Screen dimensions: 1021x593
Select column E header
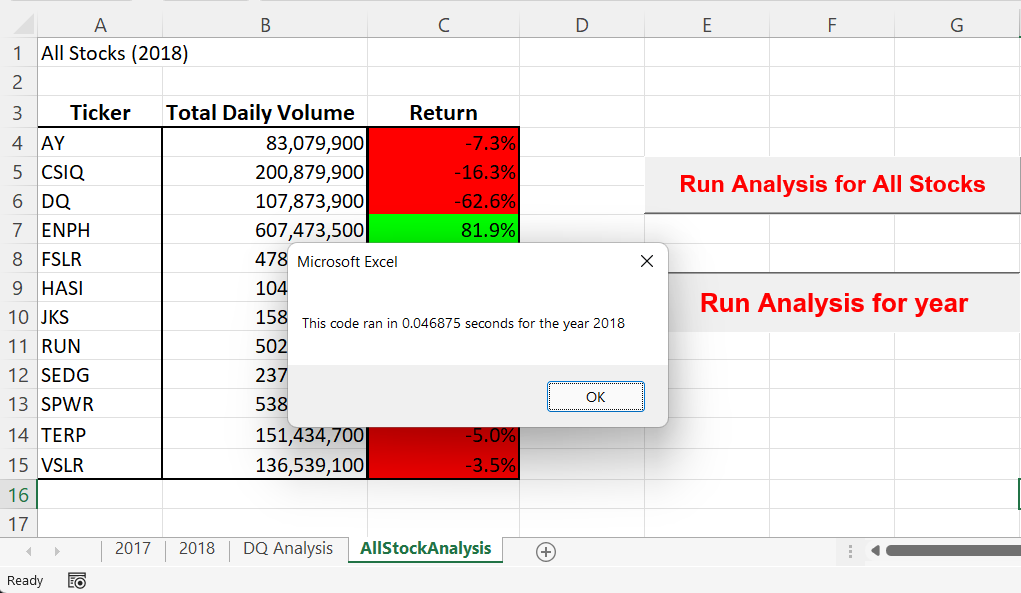pyautogui.click(x=706, y=25)
